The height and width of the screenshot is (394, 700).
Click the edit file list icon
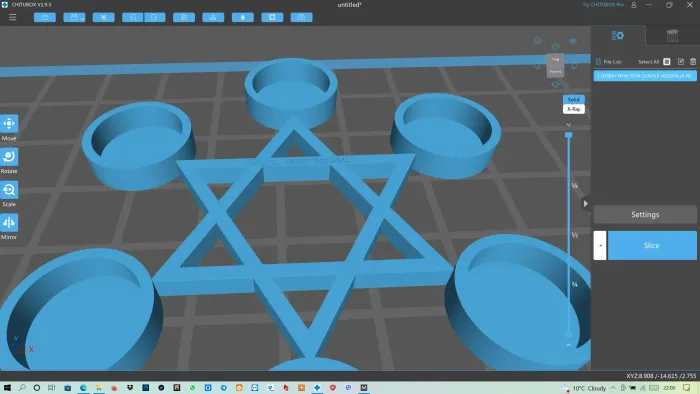tap(681, 62)
